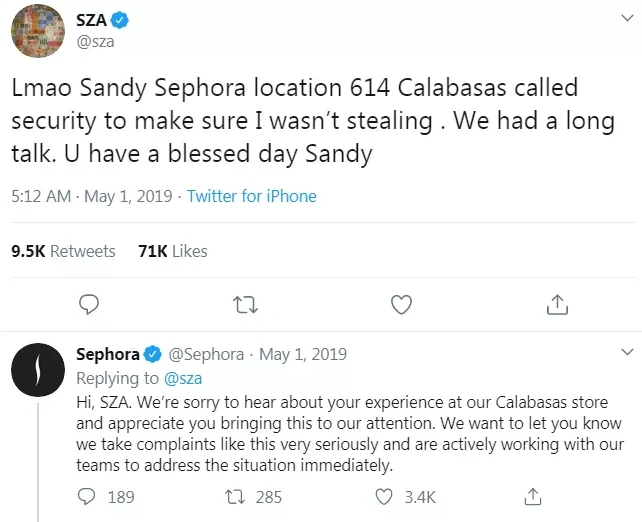
Task: Open the Sephora reply's May 1, 2019 date
Action: click(x=303, y=354)
